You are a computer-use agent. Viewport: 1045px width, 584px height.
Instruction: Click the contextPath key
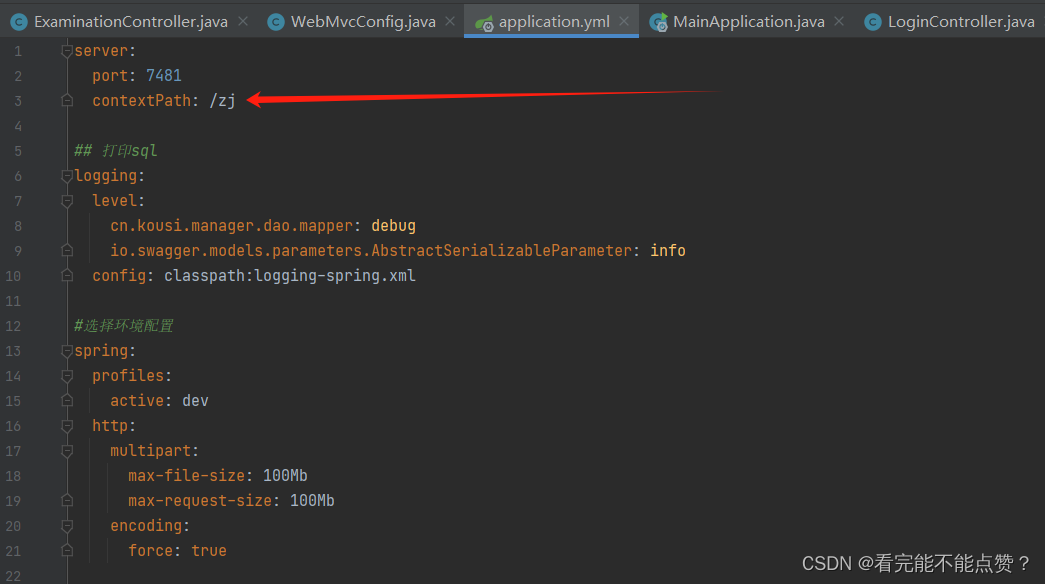[x=141, y=101]
